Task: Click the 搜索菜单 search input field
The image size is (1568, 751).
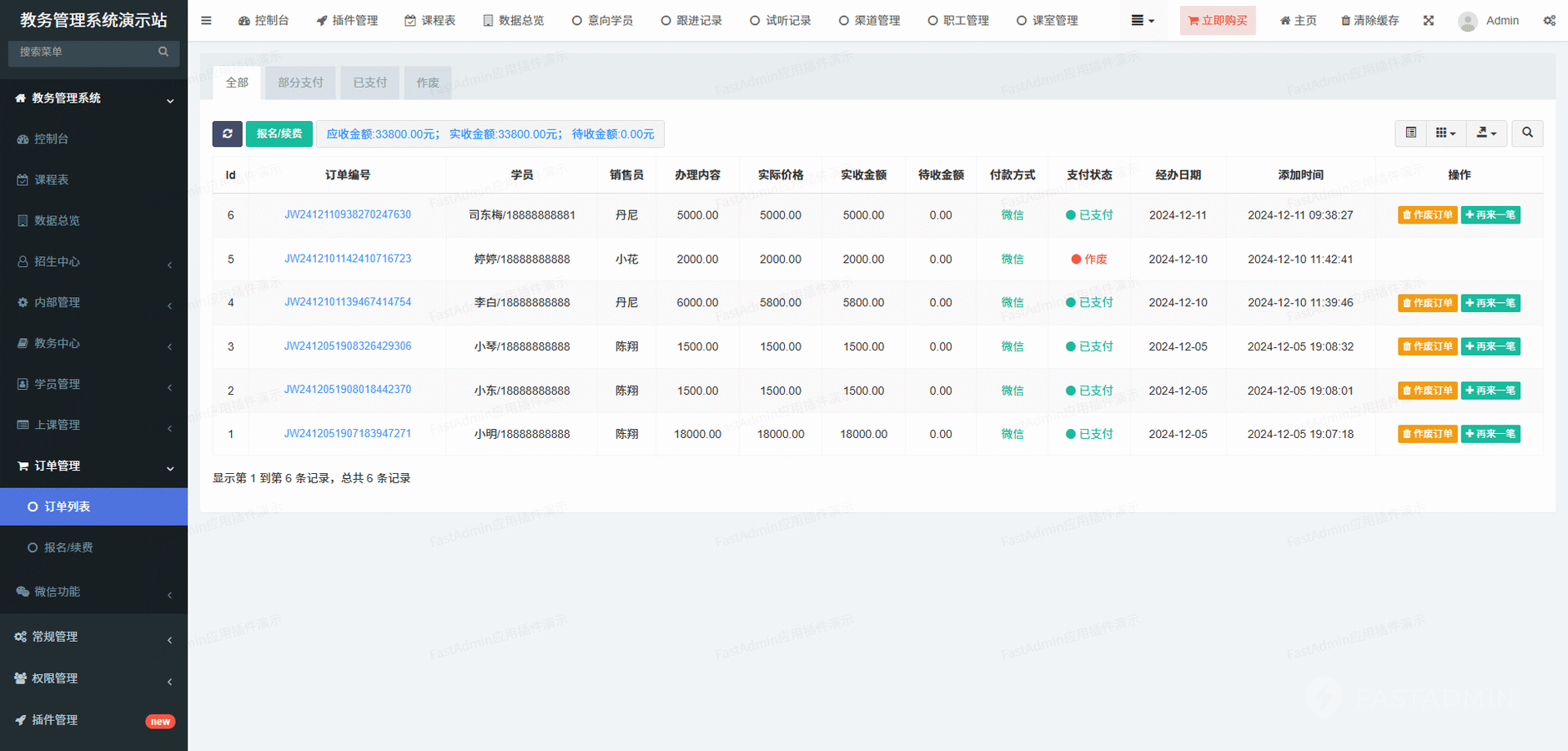Action: (83, 52)
